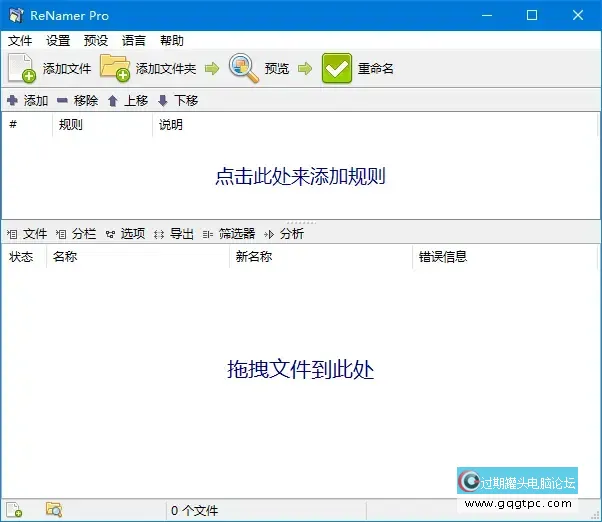The image size is (602, 522).
Task: Click the 下移 button text
Action: click(x=186, y=101)
